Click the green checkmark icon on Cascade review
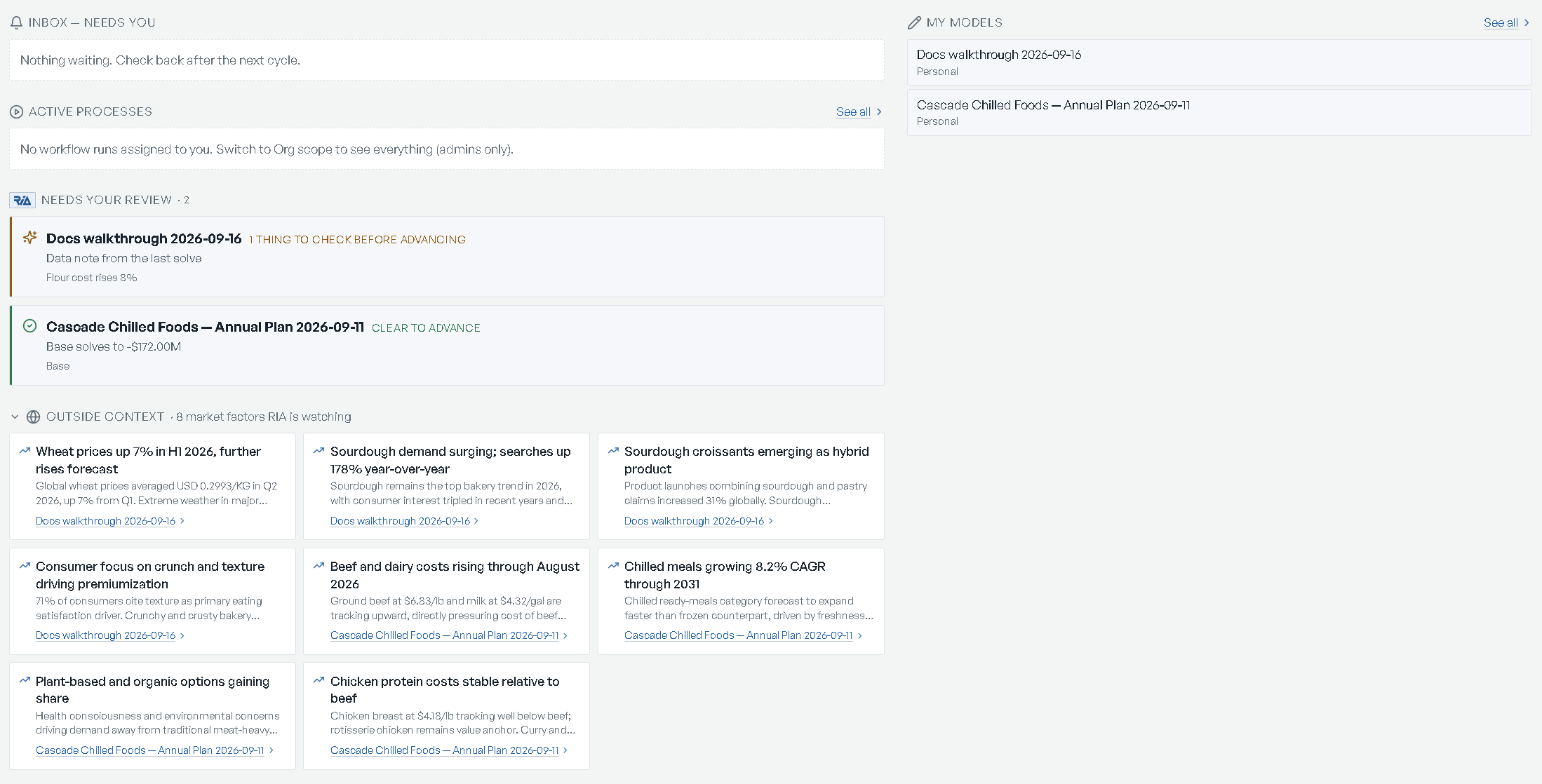 (29, 326)
